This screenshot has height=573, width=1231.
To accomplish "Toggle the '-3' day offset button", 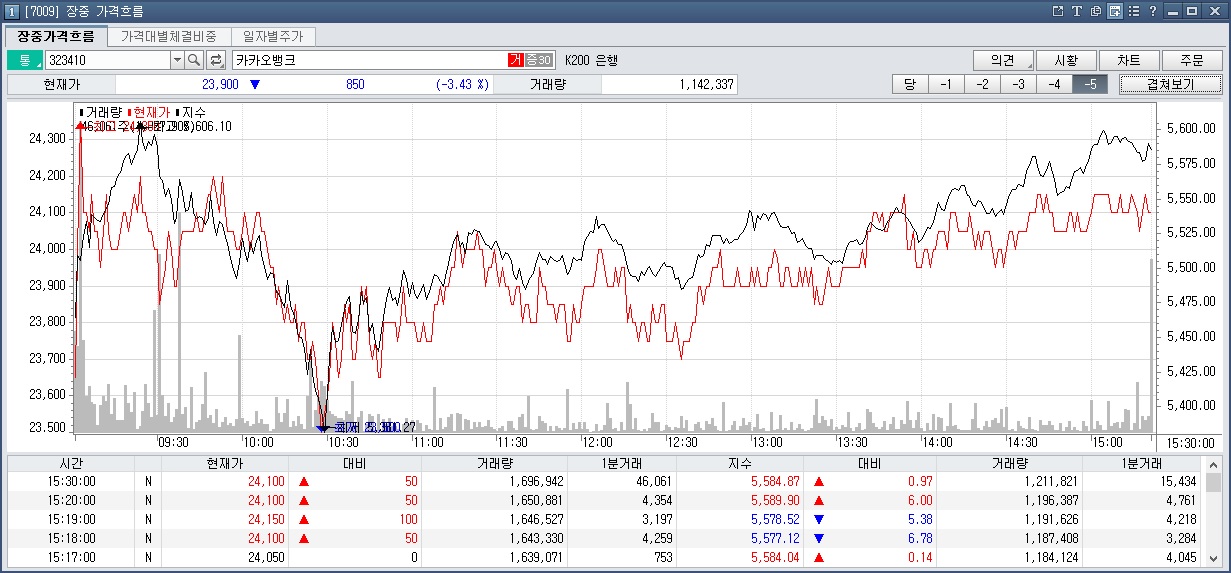I will (x=1018, y=84).
